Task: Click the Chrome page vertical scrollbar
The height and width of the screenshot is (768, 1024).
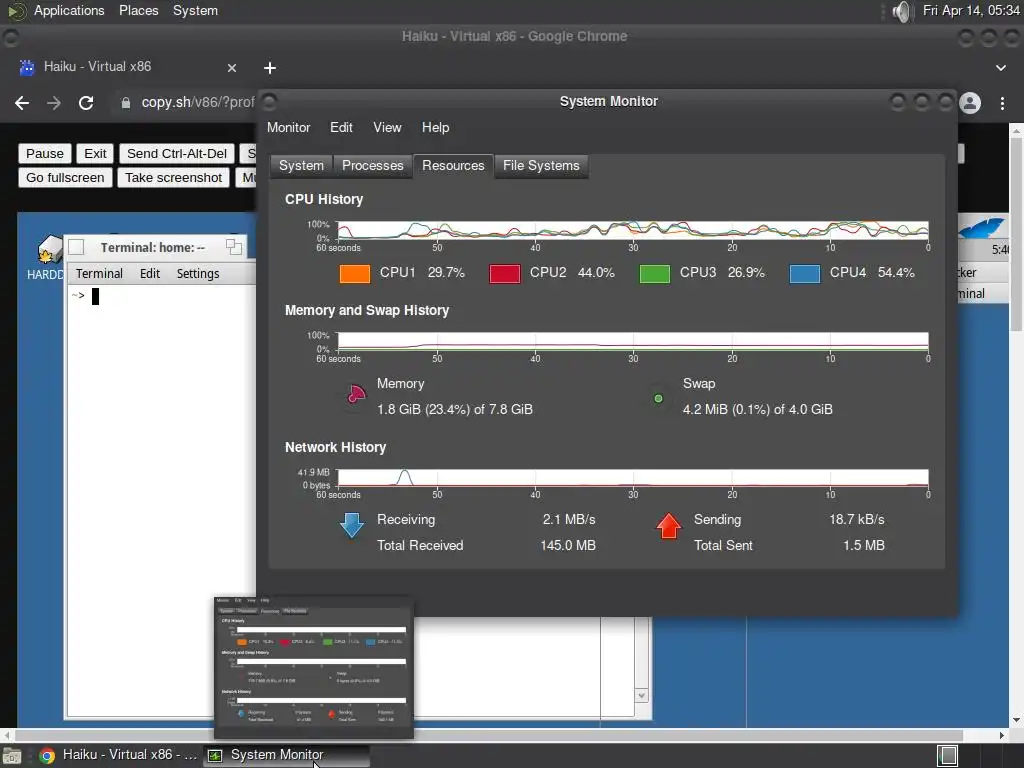Action: (x=1016, y=233)
